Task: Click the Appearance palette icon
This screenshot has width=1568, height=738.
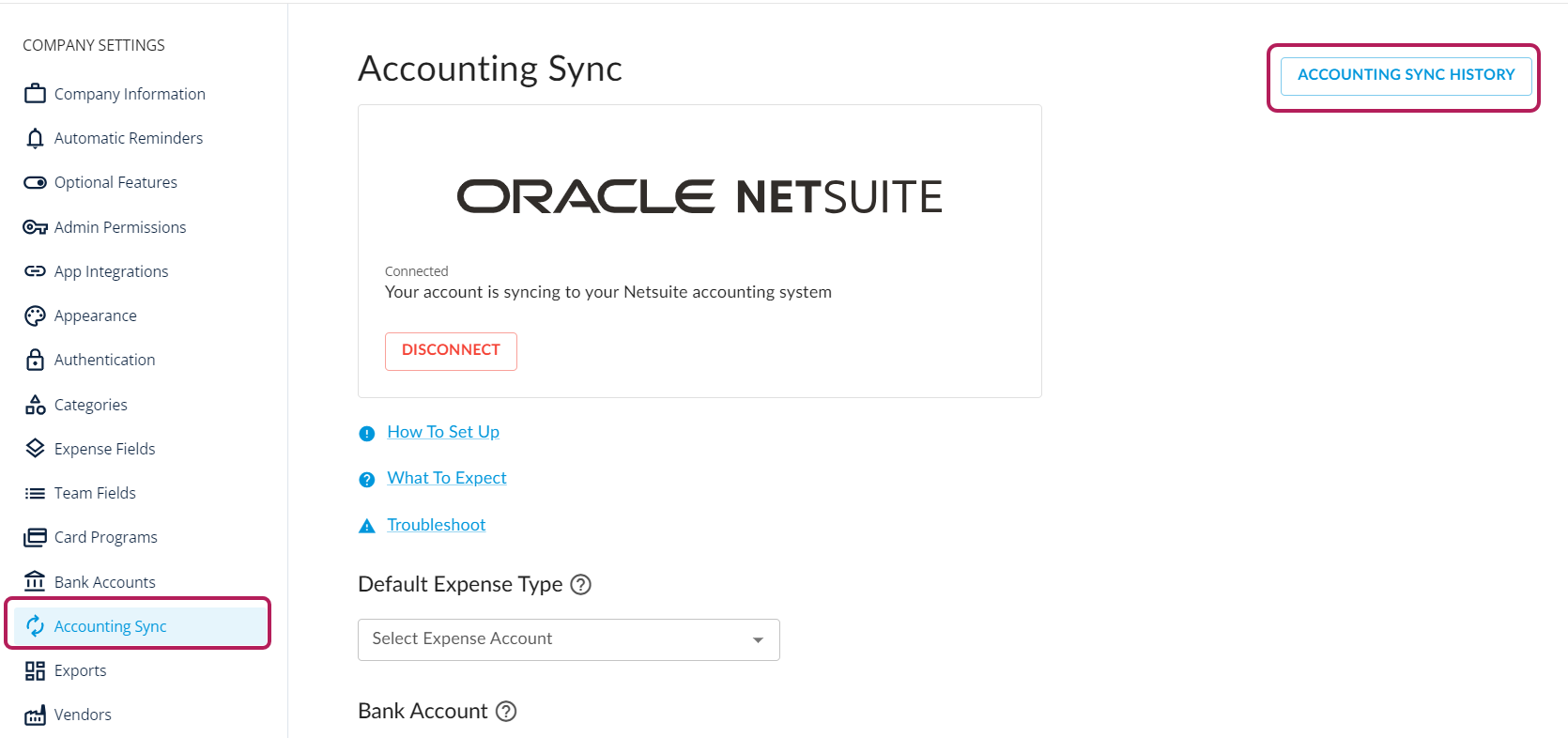Action: [x=35, y=315]
